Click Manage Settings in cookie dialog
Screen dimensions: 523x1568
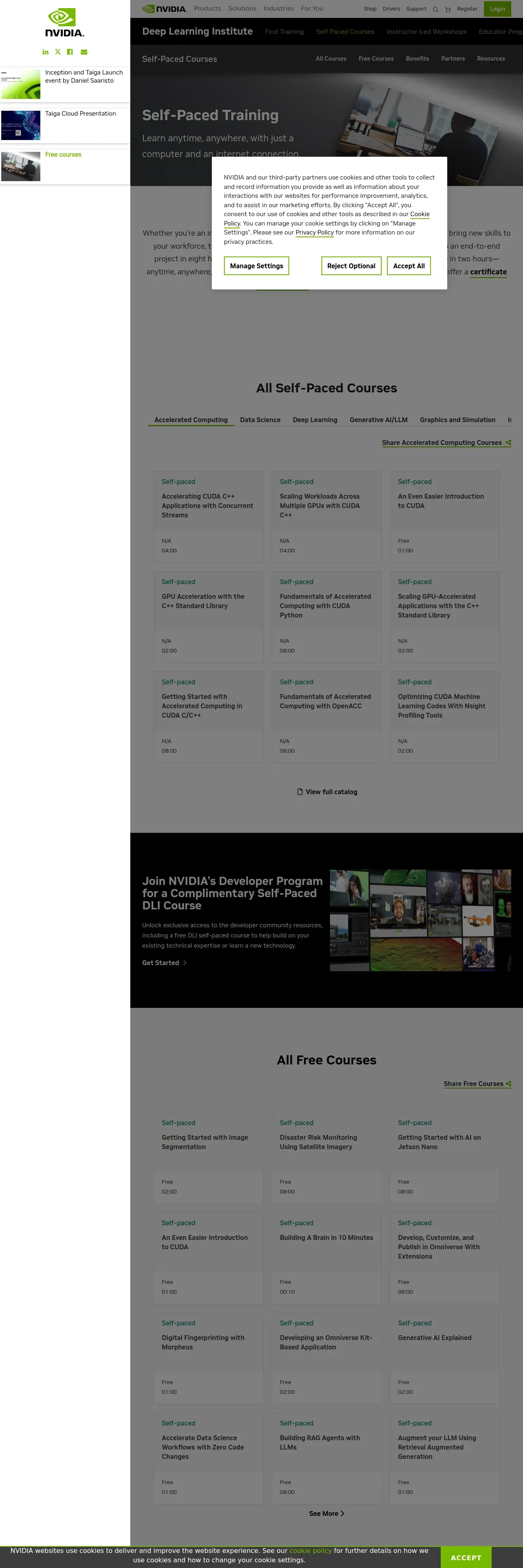pos(256,266)
